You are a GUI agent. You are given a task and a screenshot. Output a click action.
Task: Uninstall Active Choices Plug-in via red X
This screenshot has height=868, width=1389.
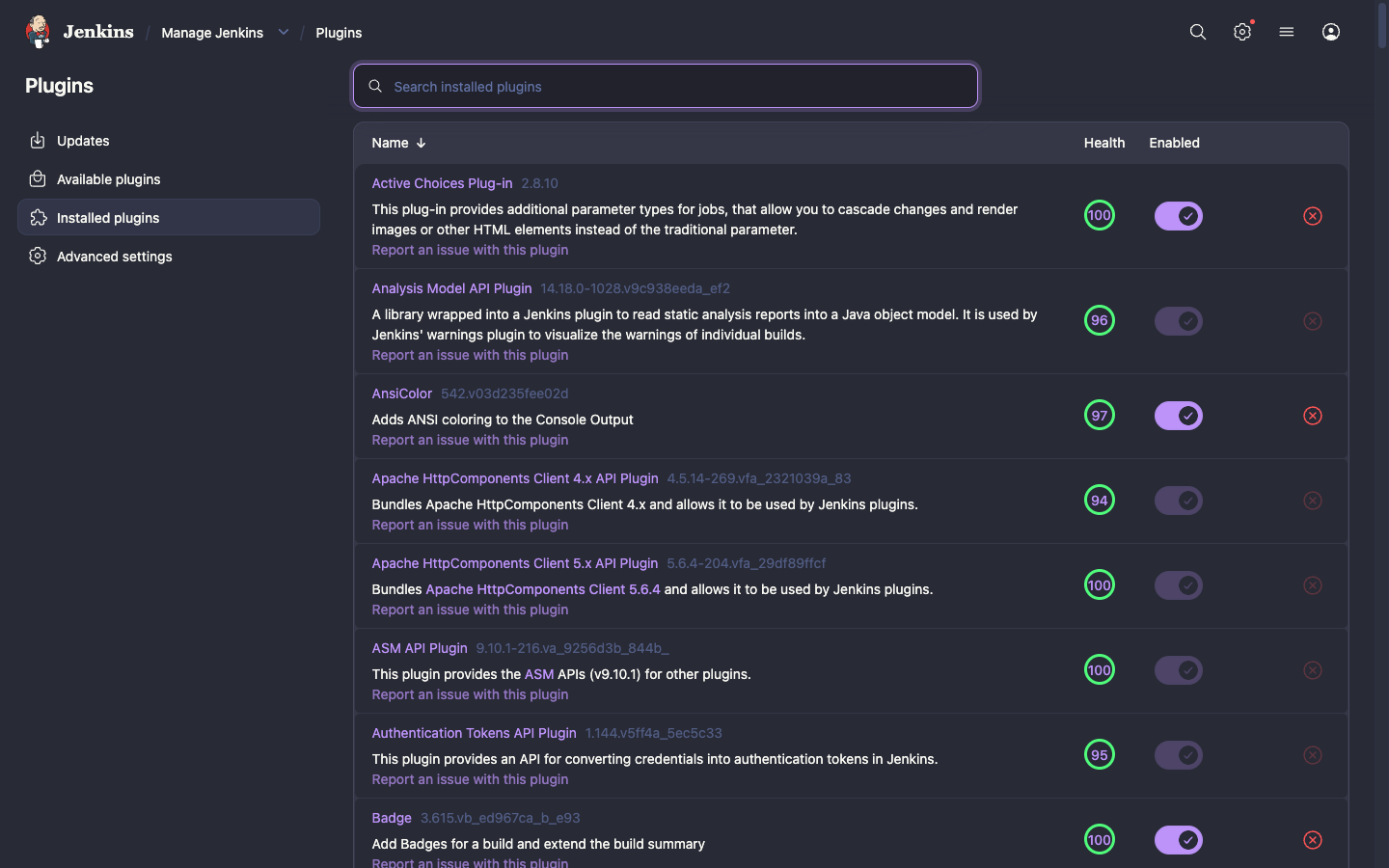pos(1313,216)
